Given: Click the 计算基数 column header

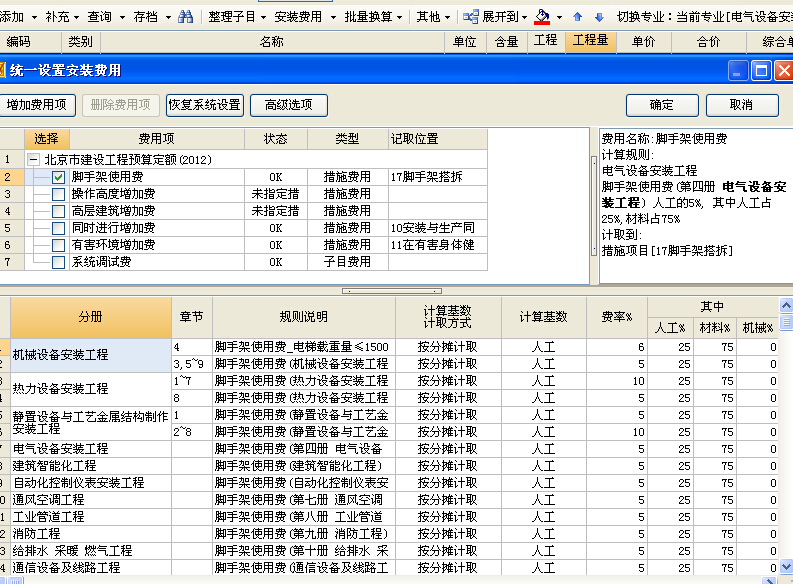Looking at the screenshot, I should point(544,318).
